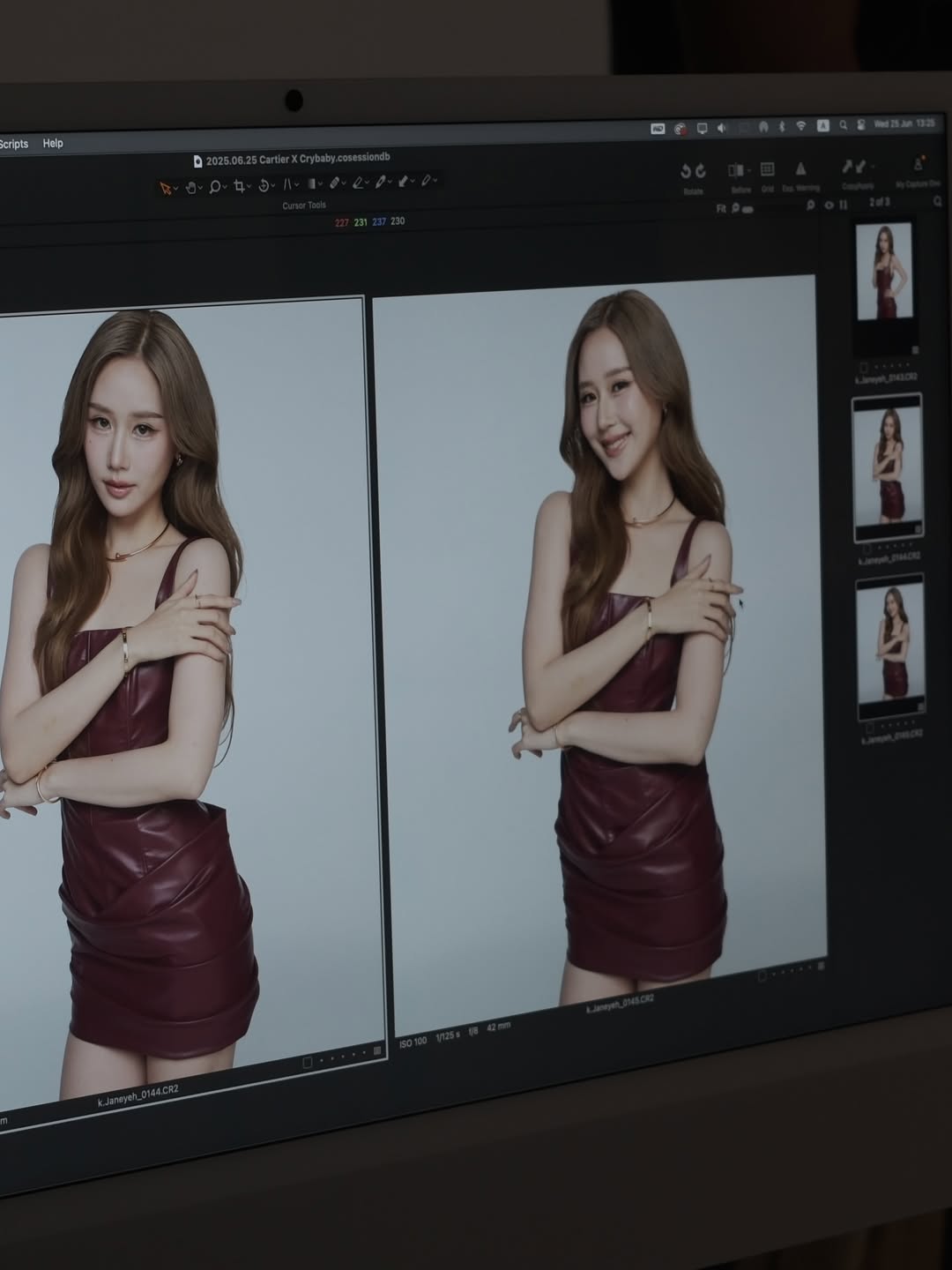Screen dimensions: 952x1270
Task: Select the Loupe zoom tool
Action: 213,187
